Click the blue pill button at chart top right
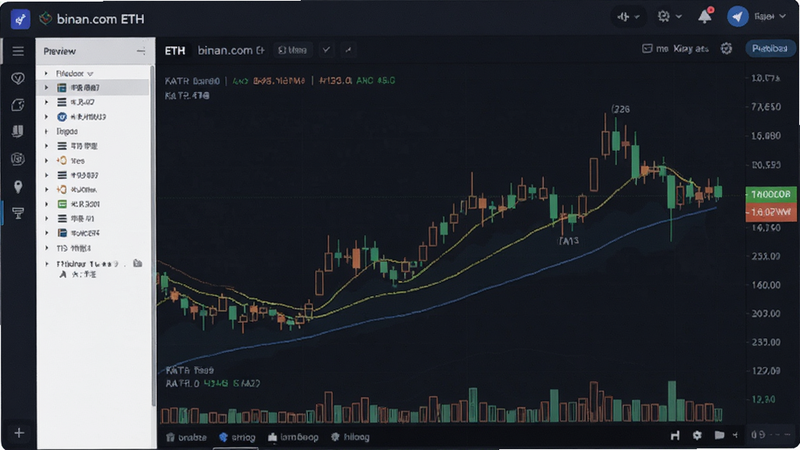Screen dimensions: 800x450 pyautogui.click(x=769, y=48)
